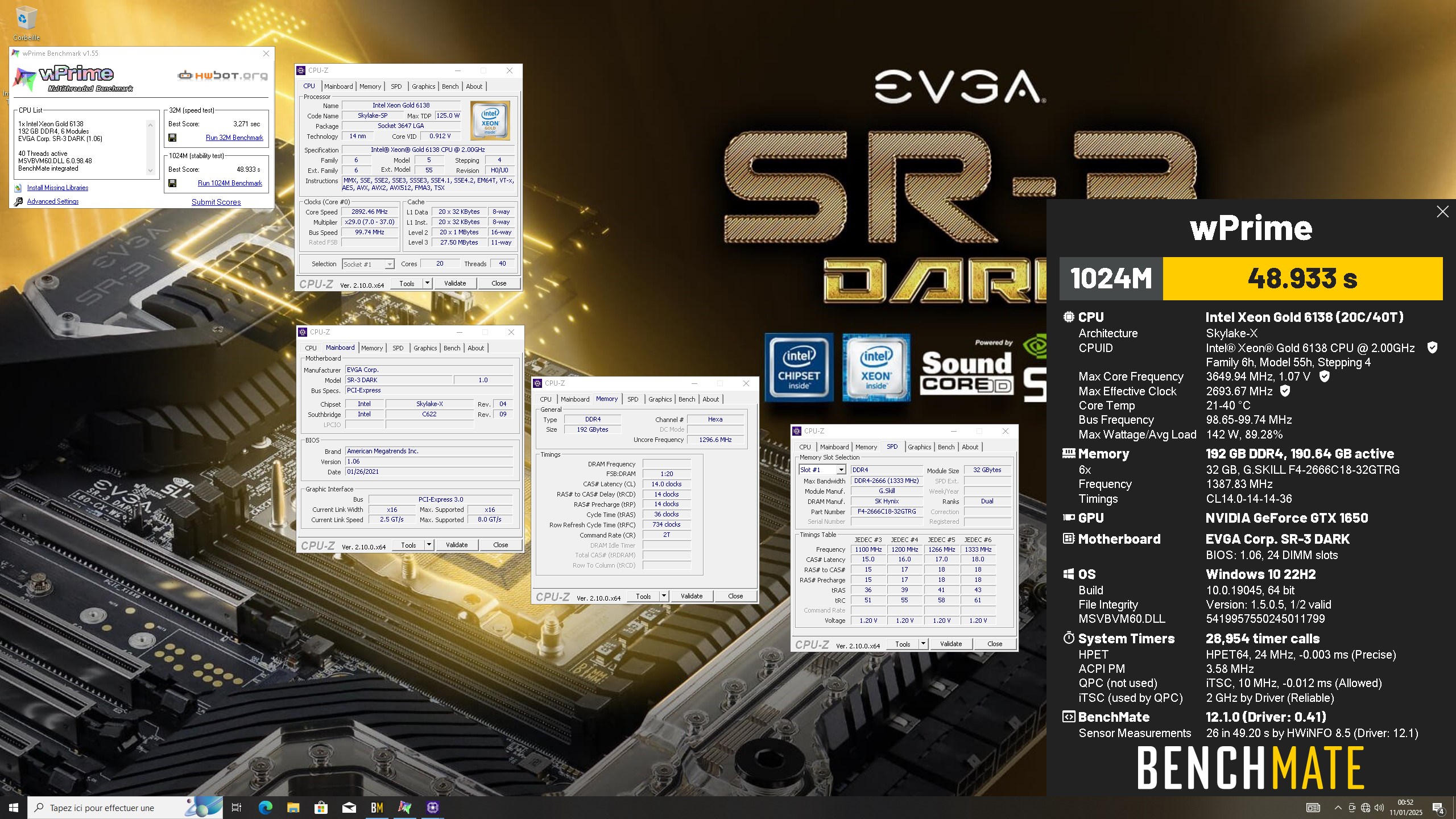The width and height of the screenshot is (1456, 819).
Task: Open the volume control tray icon
Action: coord(1379,808)
